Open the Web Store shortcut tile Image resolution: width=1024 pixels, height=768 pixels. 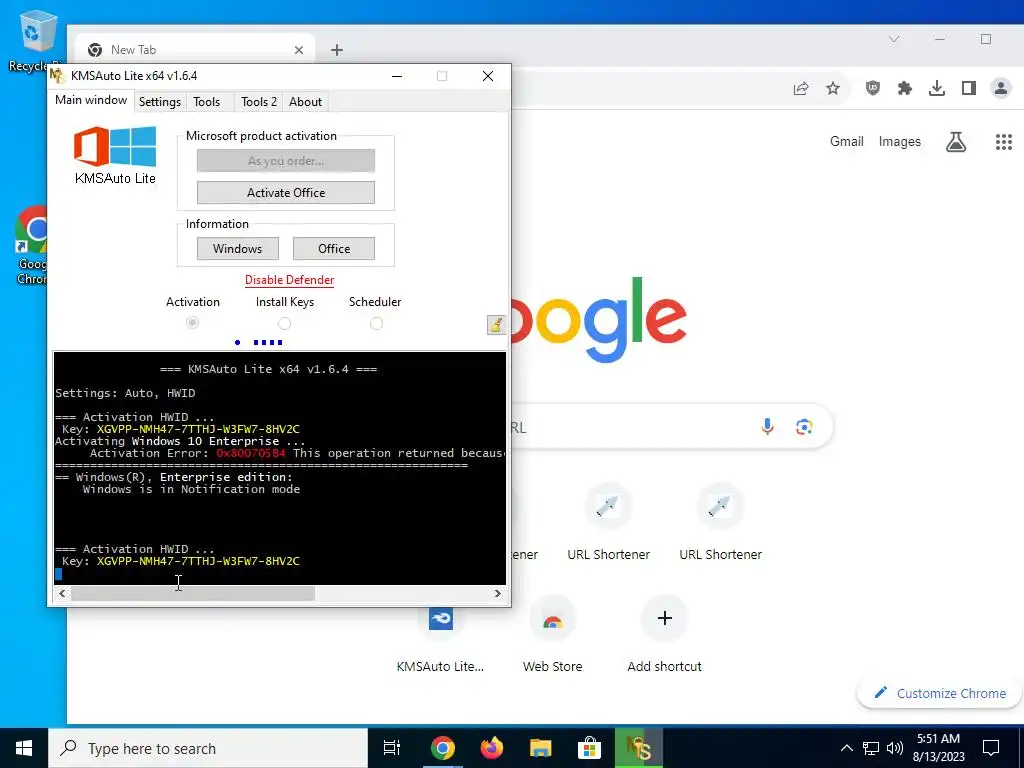pyautogui.click(x=552, y=635)
